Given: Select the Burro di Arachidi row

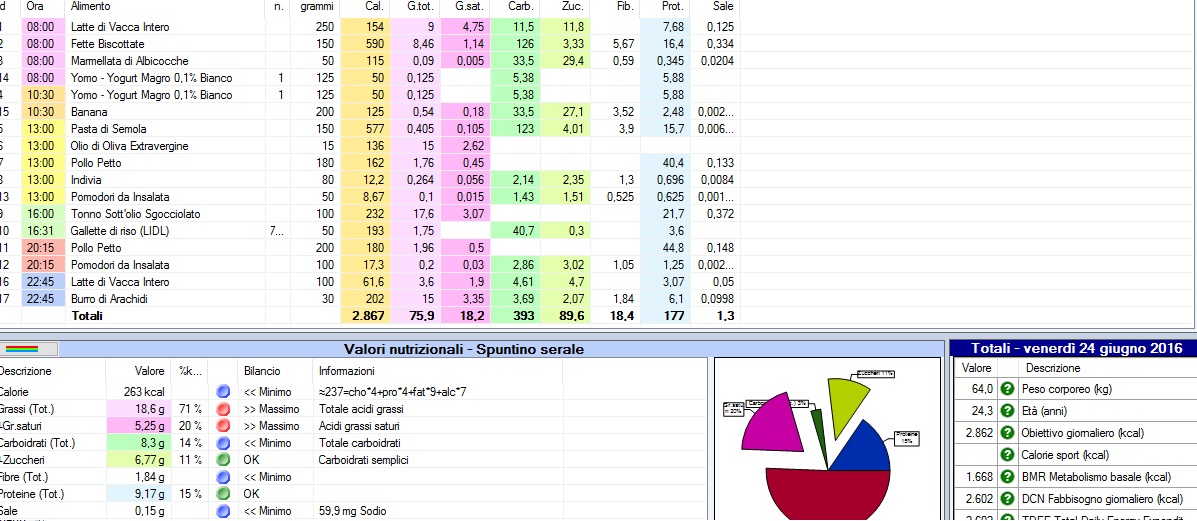Looking at the screenshot, I should [110, 299].
